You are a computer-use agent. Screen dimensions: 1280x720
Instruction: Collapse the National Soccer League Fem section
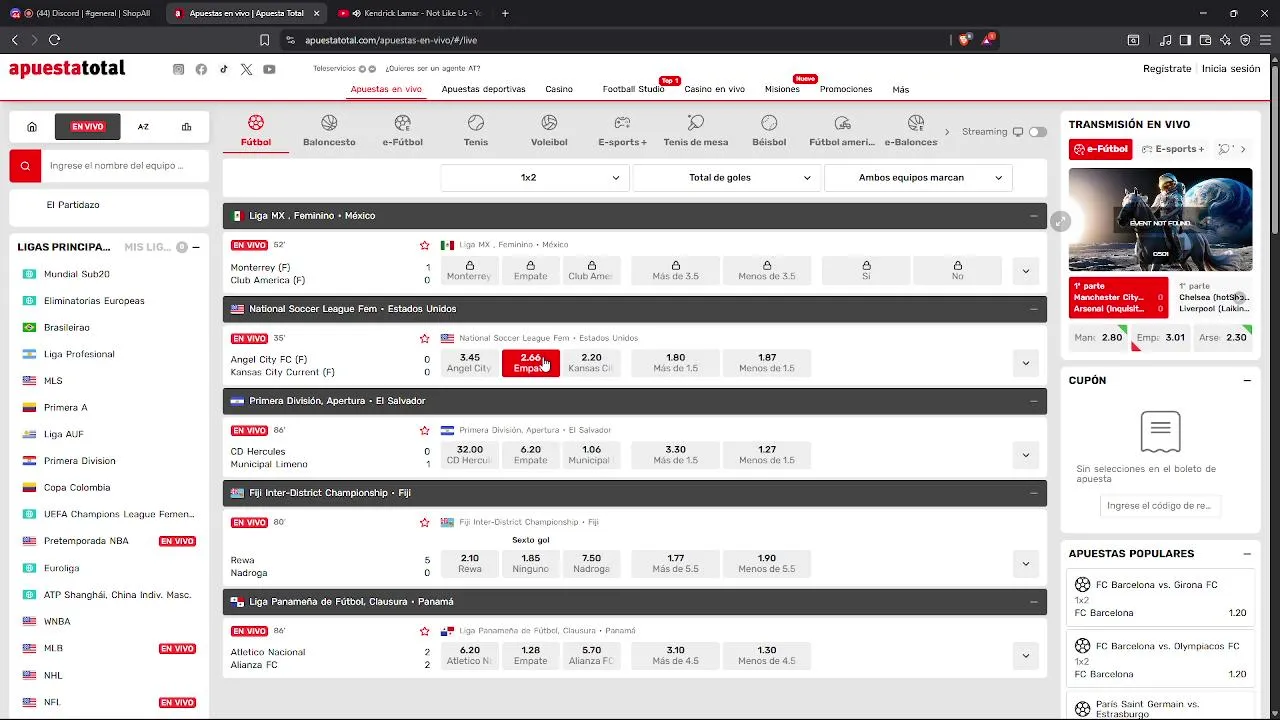pos(1033,309)
